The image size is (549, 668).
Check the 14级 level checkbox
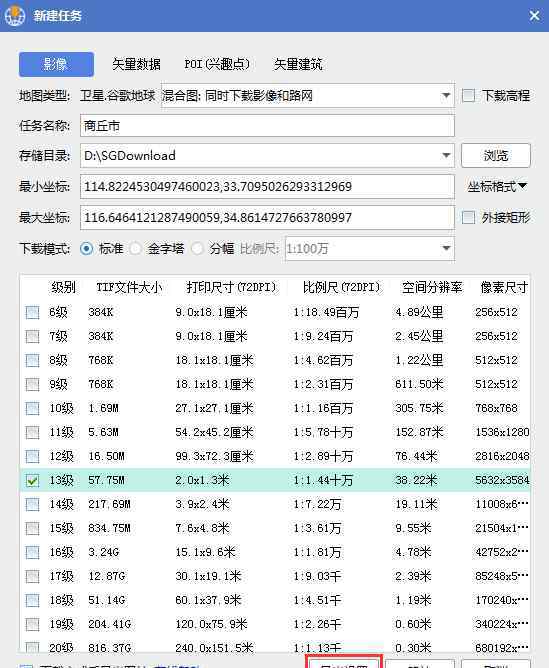32,504
